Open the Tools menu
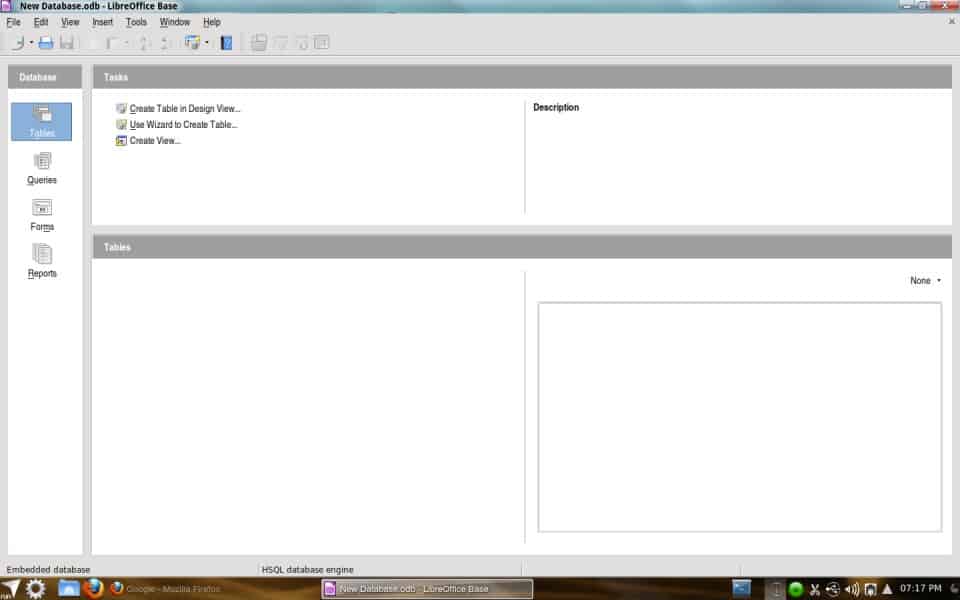960x600 pixels. (x=136, y=22)
